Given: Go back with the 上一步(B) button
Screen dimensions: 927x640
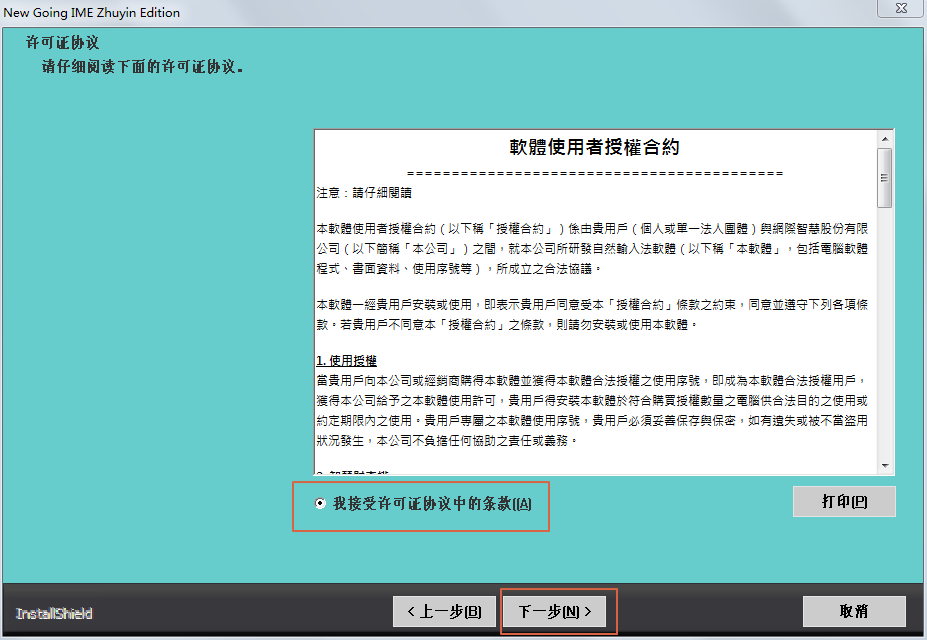Looking at the screenshot, I should click(x=444, y=611).
